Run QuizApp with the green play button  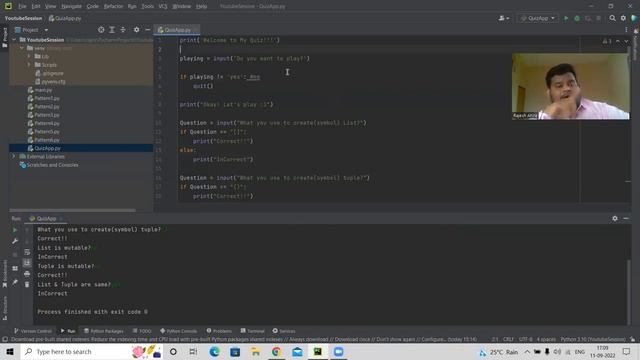click(x=566, y=18)
